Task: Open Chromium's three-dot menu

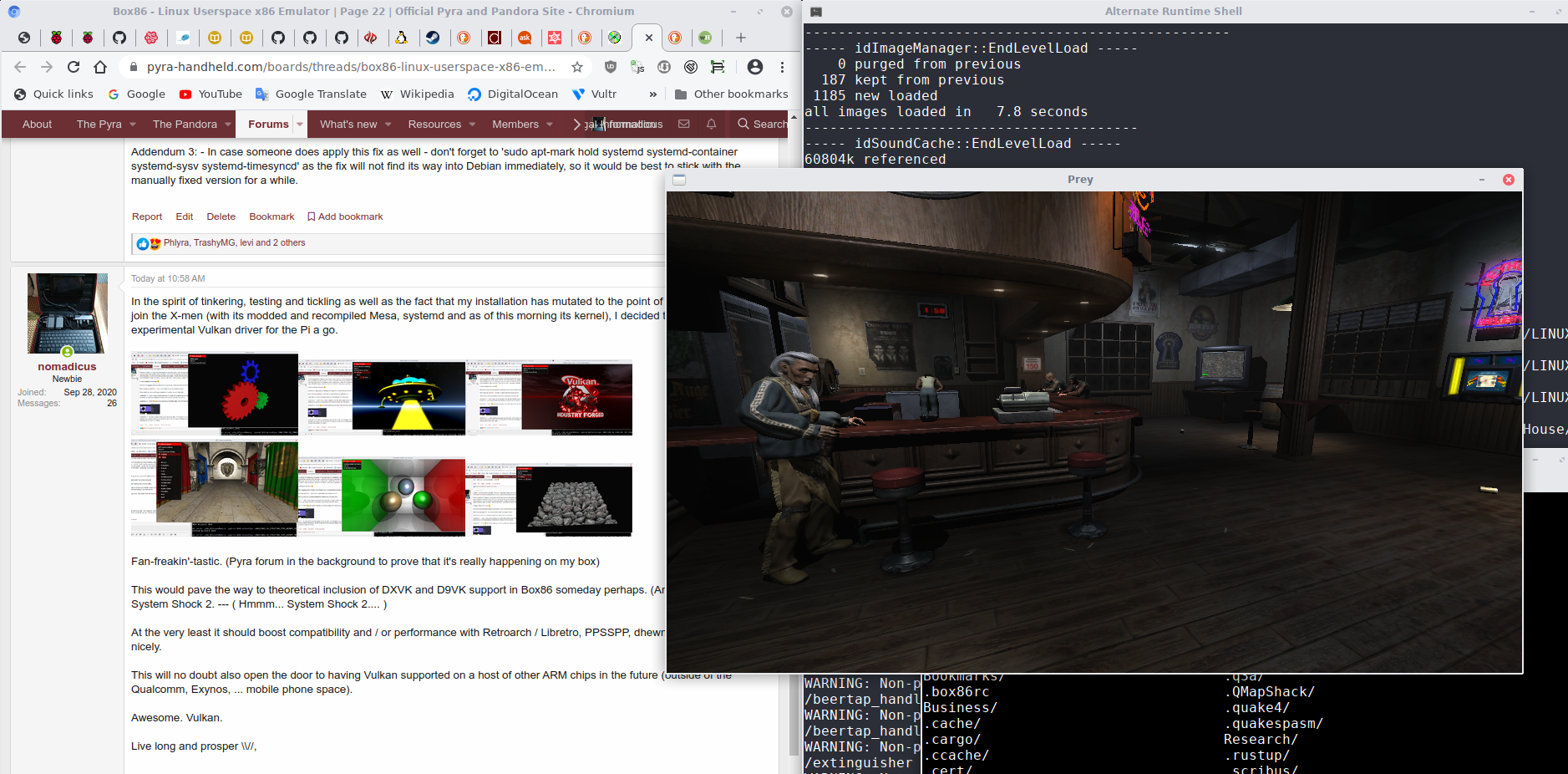Action: coord(782,67)
